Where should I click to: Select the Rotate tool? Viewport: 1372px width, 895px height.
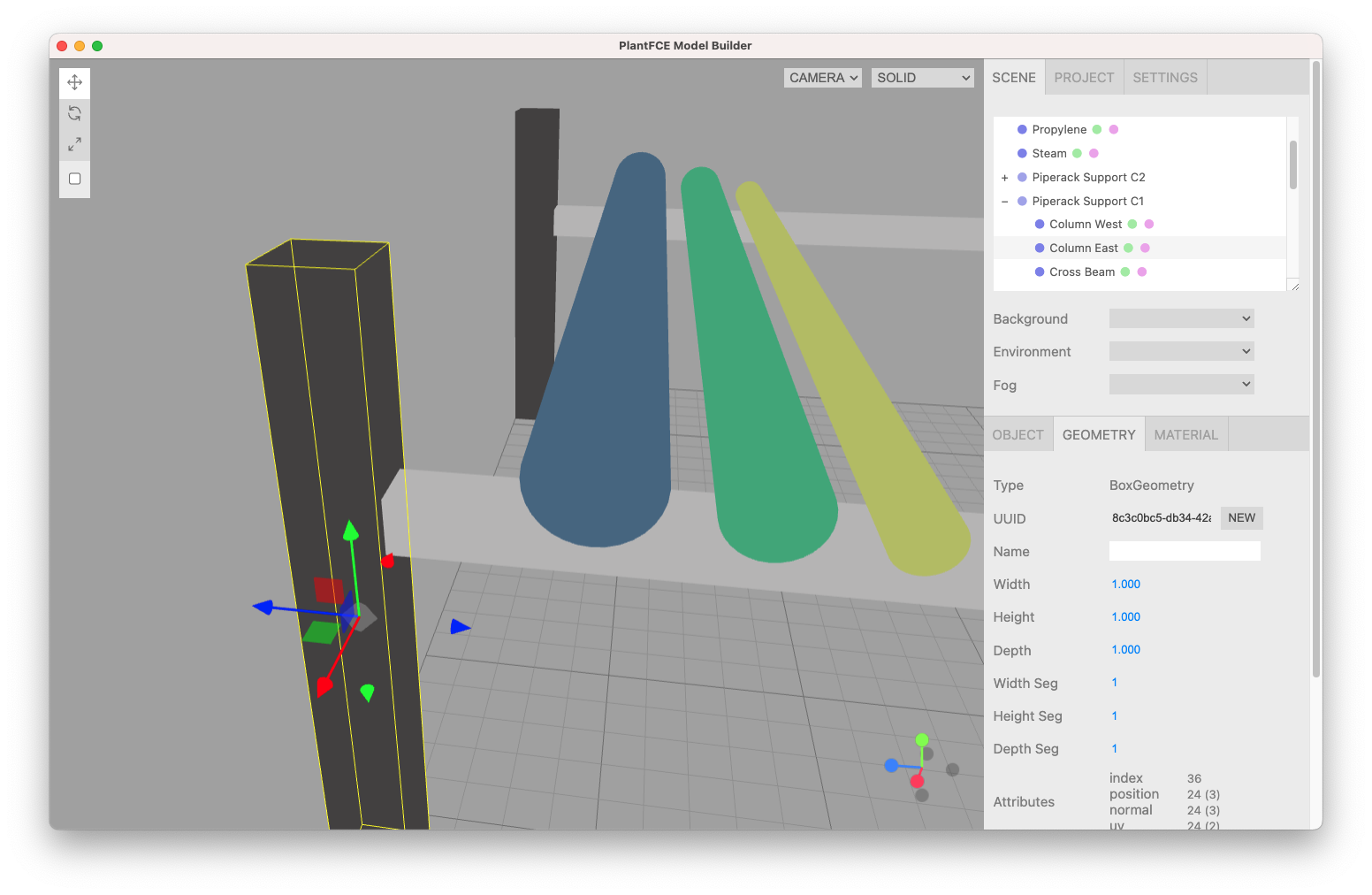pos(74,112)
